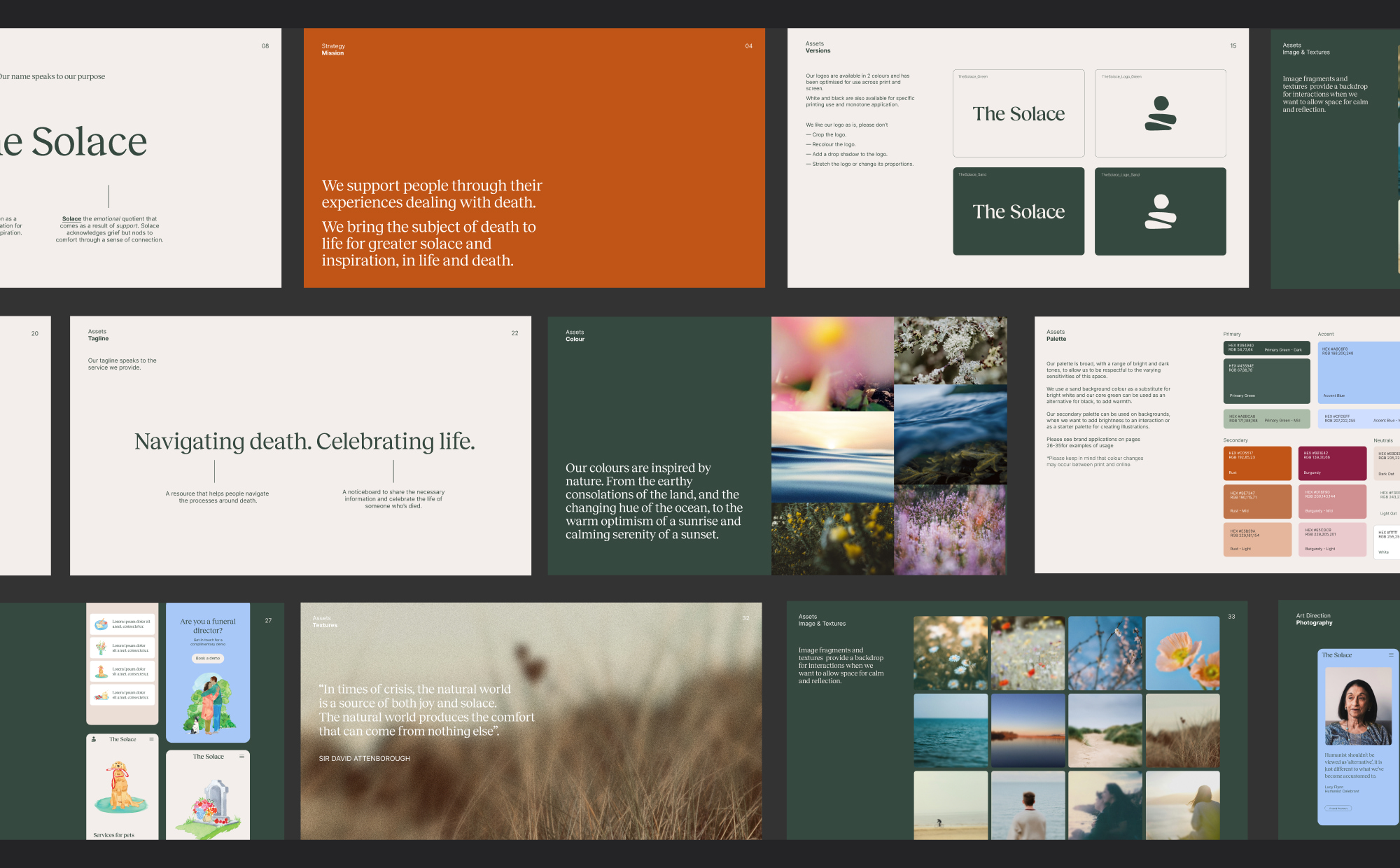This screenshot has height=868, width=1400.
Task: Click the purple lavender heather photo in Colour slide
Action: point(951,530)
